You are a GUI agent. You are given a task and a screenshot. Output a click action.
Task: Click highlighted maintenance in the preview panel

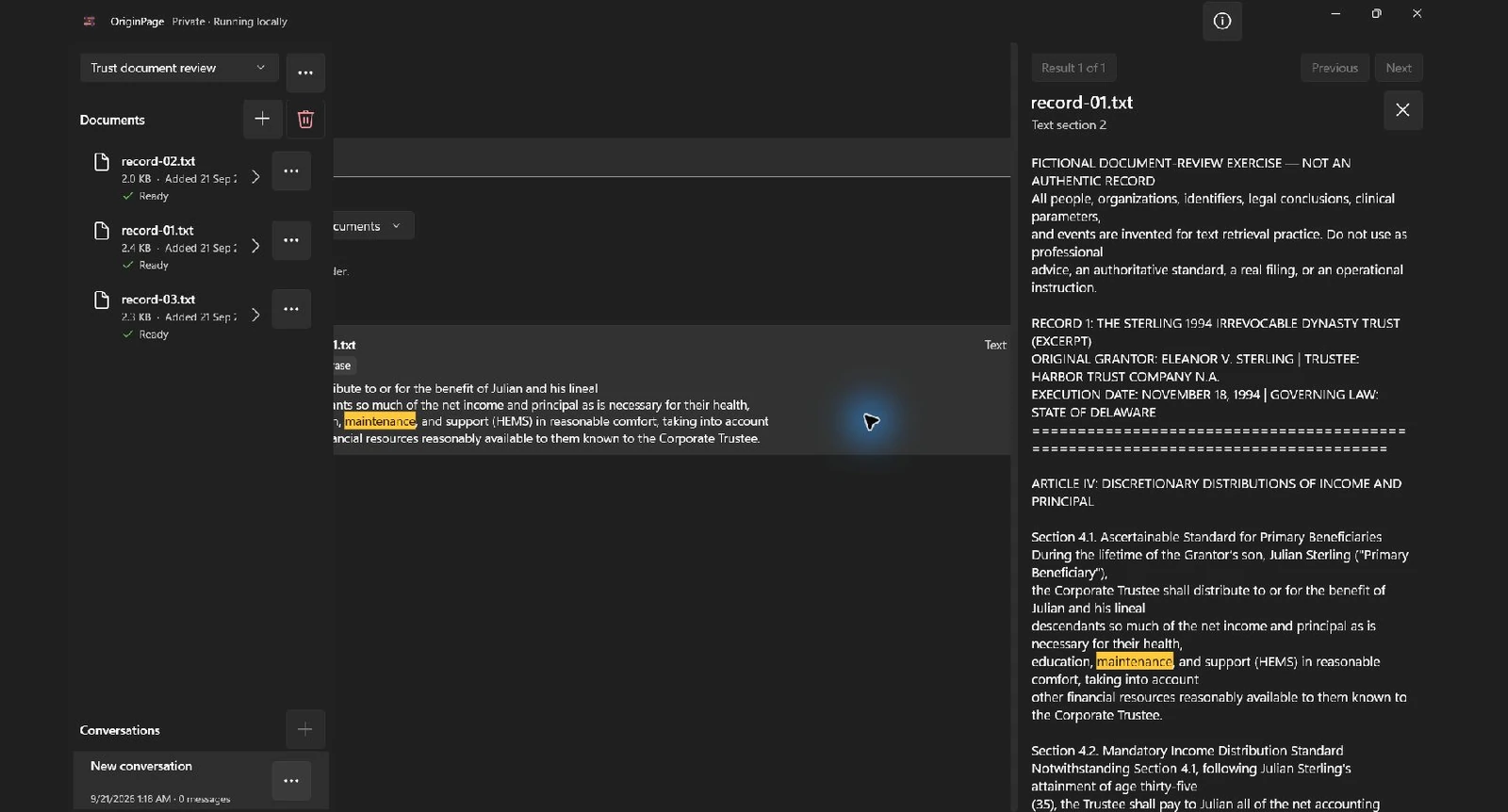pos(1135,661)
